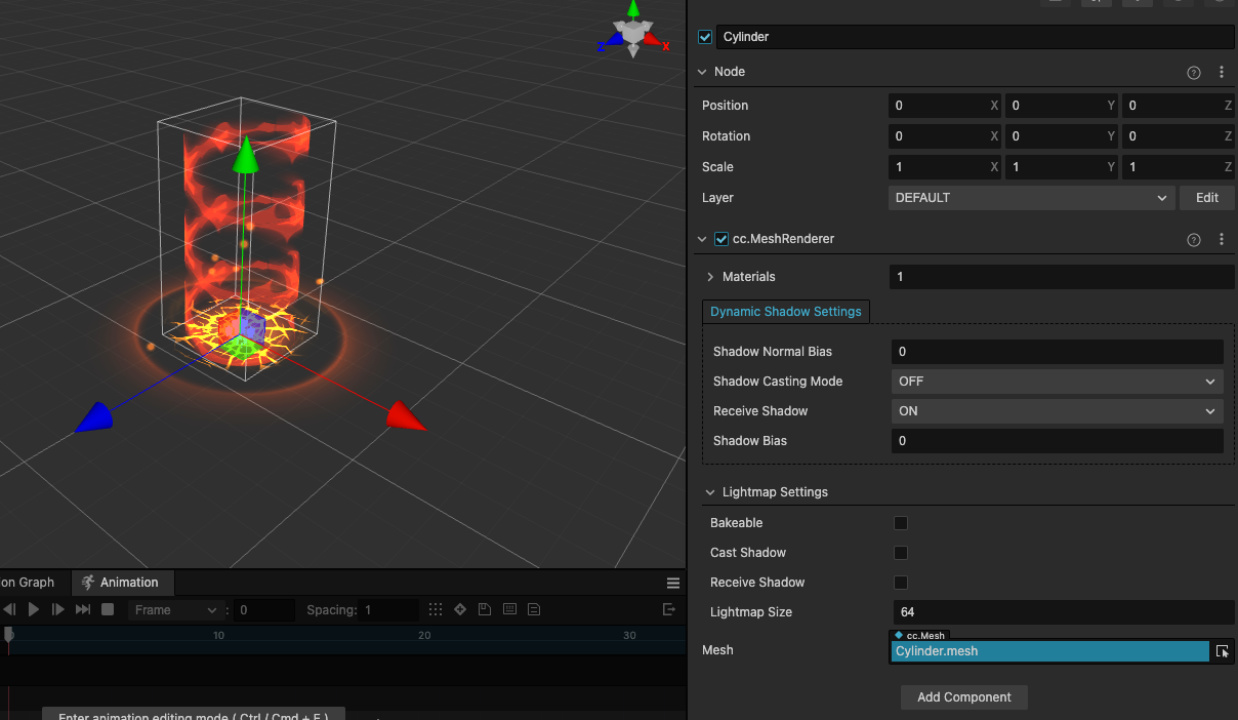Open cc.MeshRenderer help icon
Viewport: 1238px width, 720px height.
pos(1193,240)
